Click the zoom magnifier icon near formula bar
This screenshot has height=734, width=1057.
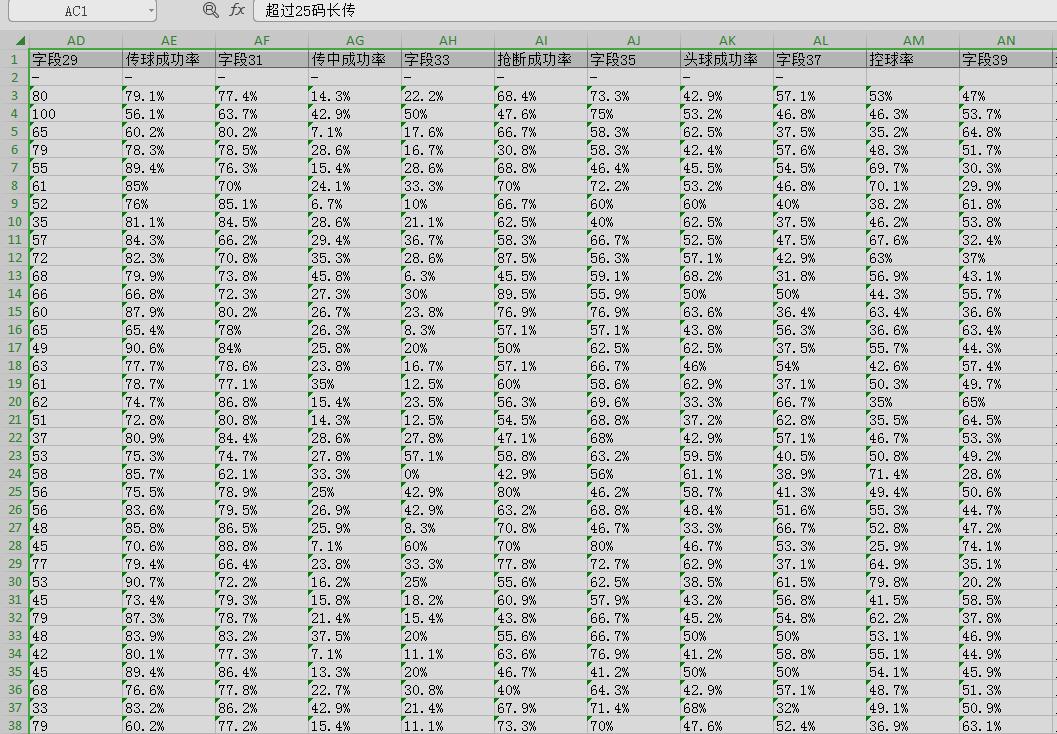[x=210, y=10]
